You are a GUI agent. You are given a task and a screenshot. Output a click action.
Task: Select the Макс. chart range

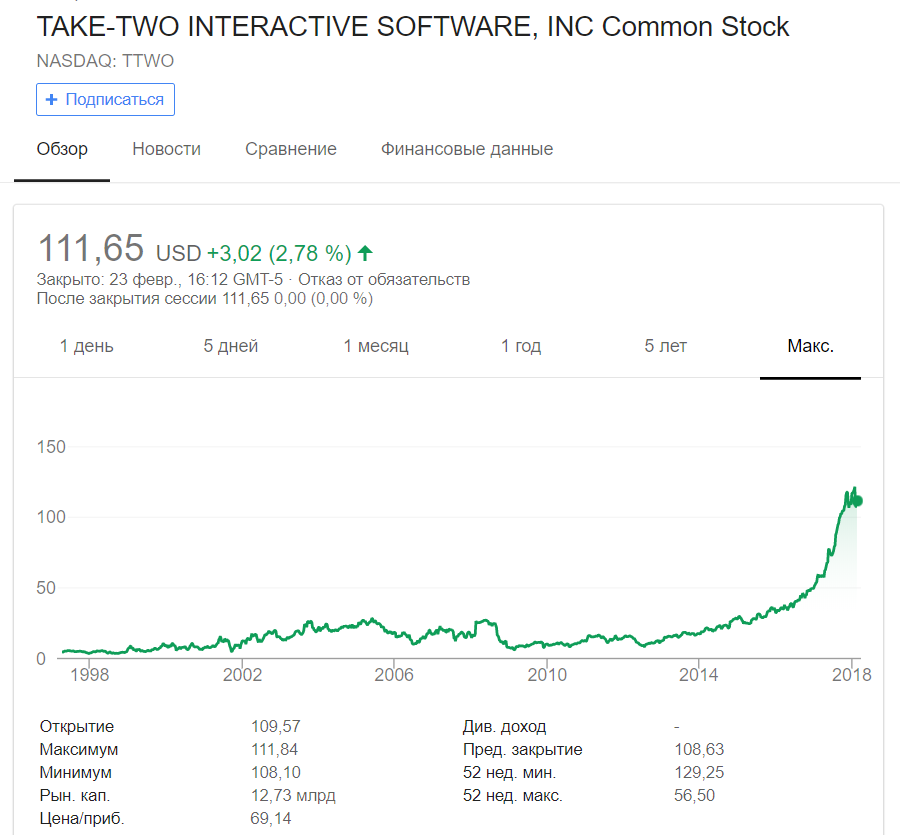pyautogui.click(x=810, y=346)
